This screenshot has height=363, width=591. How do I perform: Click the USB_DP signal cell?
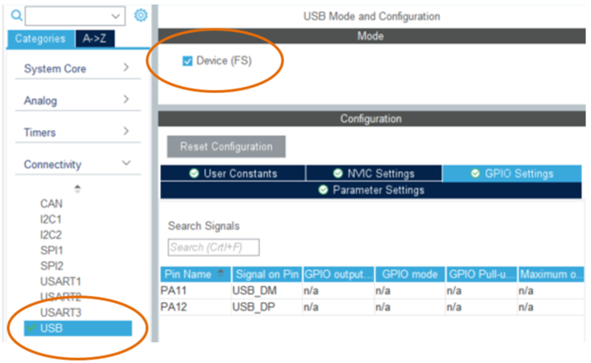point(267,307)
